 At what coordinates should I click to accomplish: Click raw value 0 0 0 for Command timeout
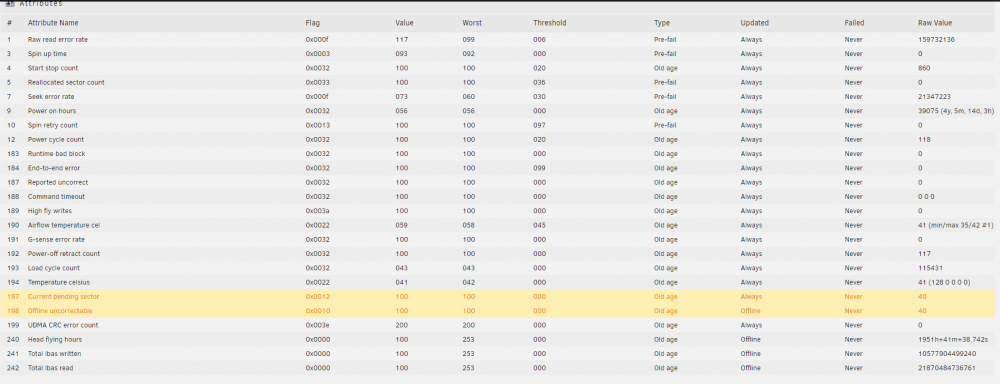pos(926,196)
